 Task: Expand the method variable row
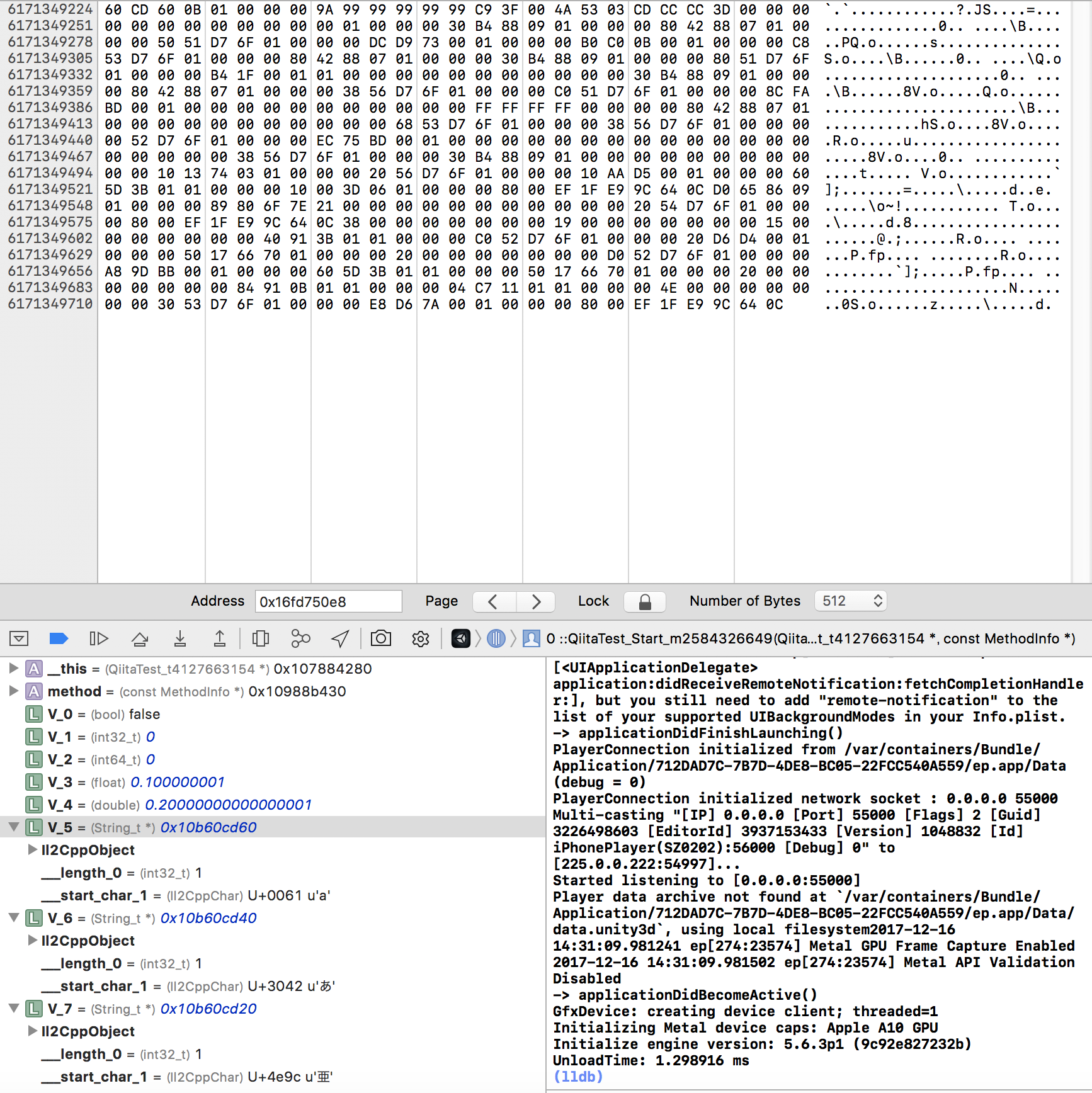point(13,691)
